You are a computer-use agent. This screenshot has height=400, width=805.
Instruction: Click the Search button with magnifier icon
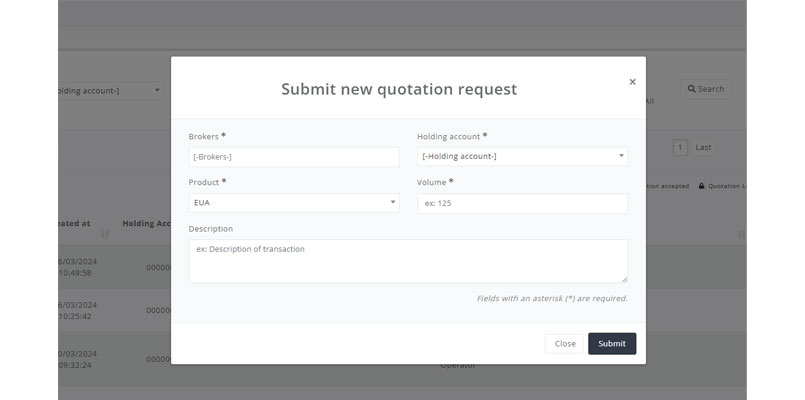[x=706, y=89]
